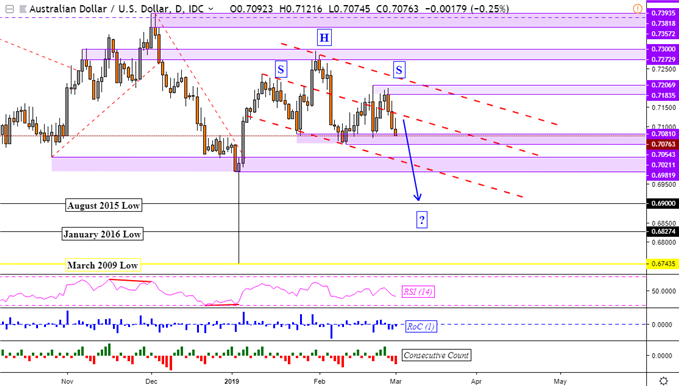679x386 pixels.
Task: Click the O0.70923 open value in header
Action: click(x=252, y=9)
